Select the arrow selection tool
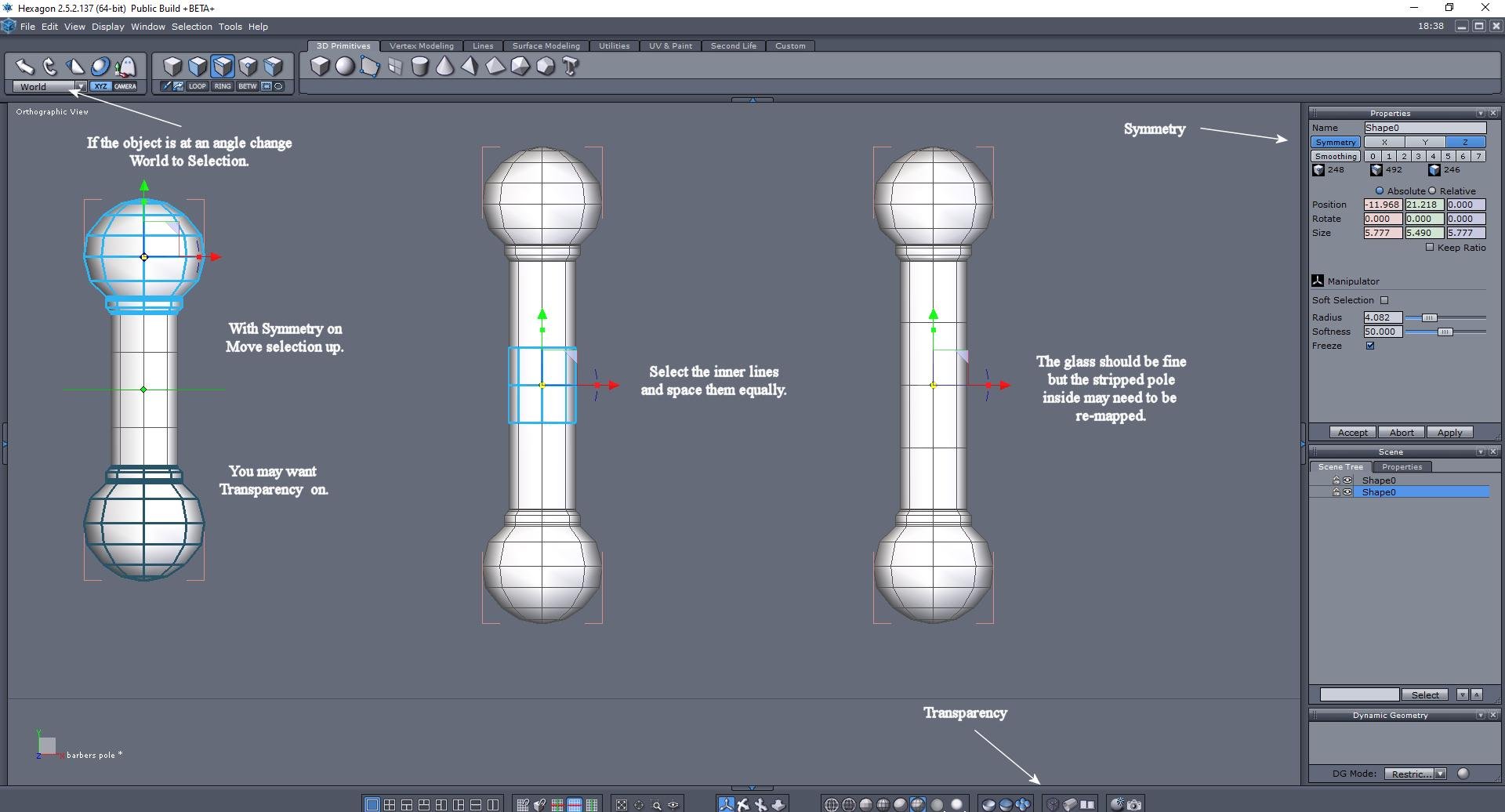This screenshot has height=812, width=1505. [25, 67]
